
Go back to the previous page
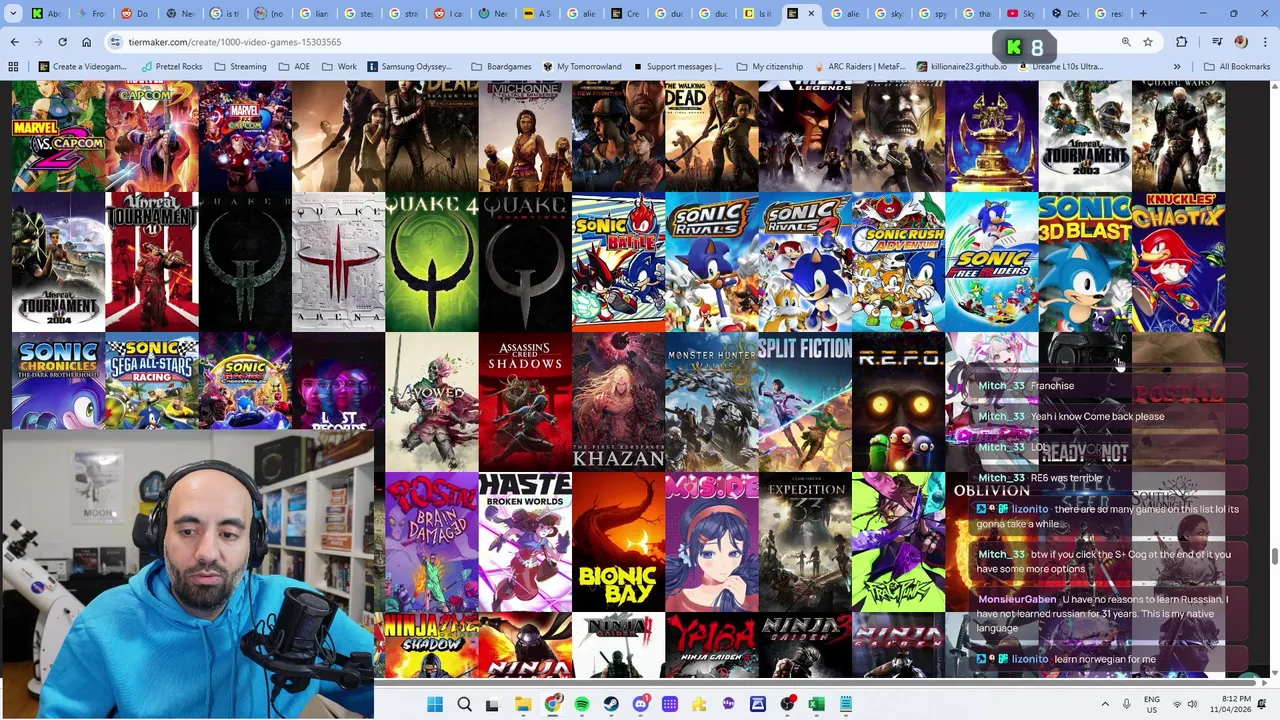15,42
